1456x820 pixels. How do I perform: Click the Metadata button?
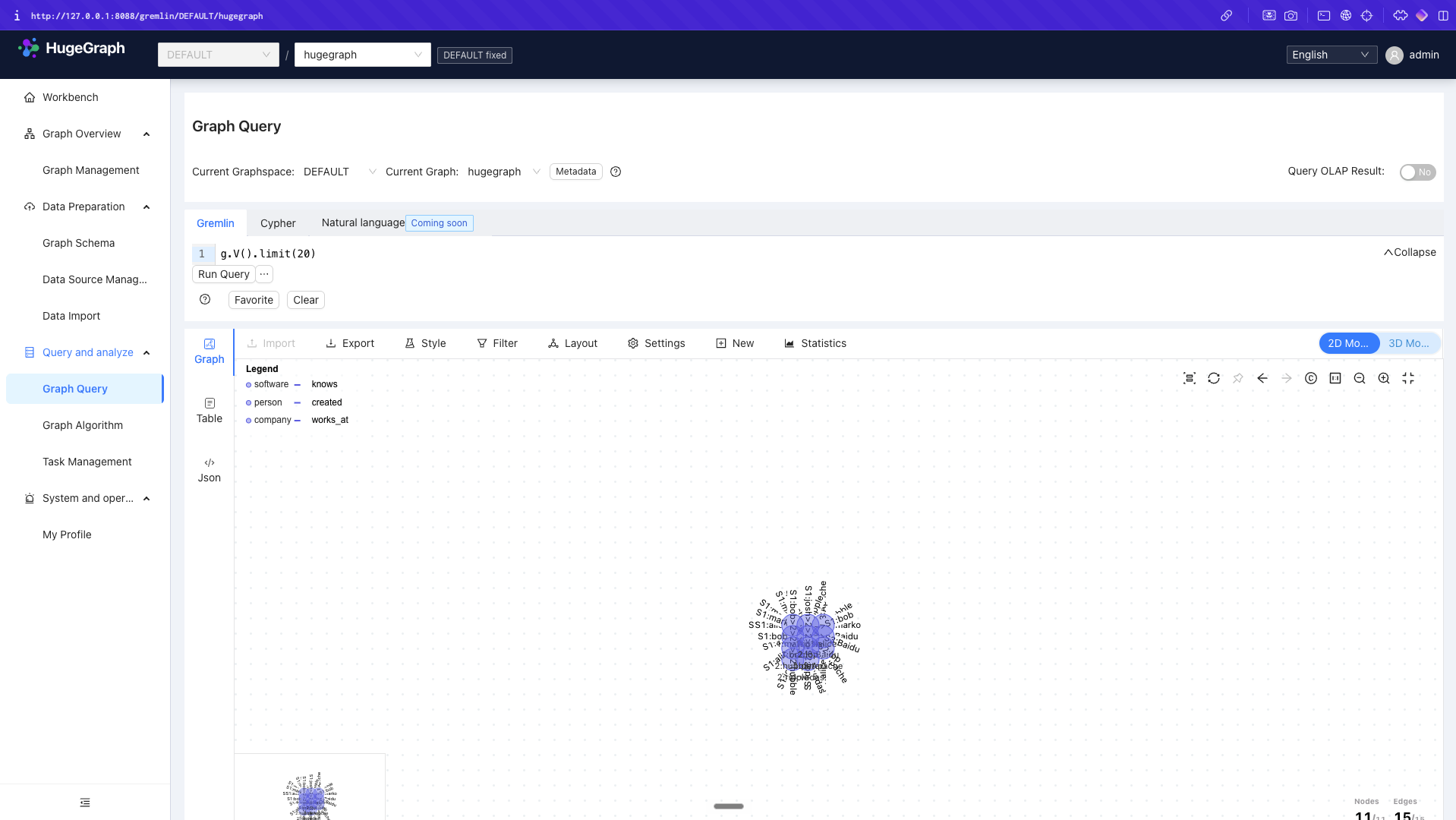pos(576,172)
